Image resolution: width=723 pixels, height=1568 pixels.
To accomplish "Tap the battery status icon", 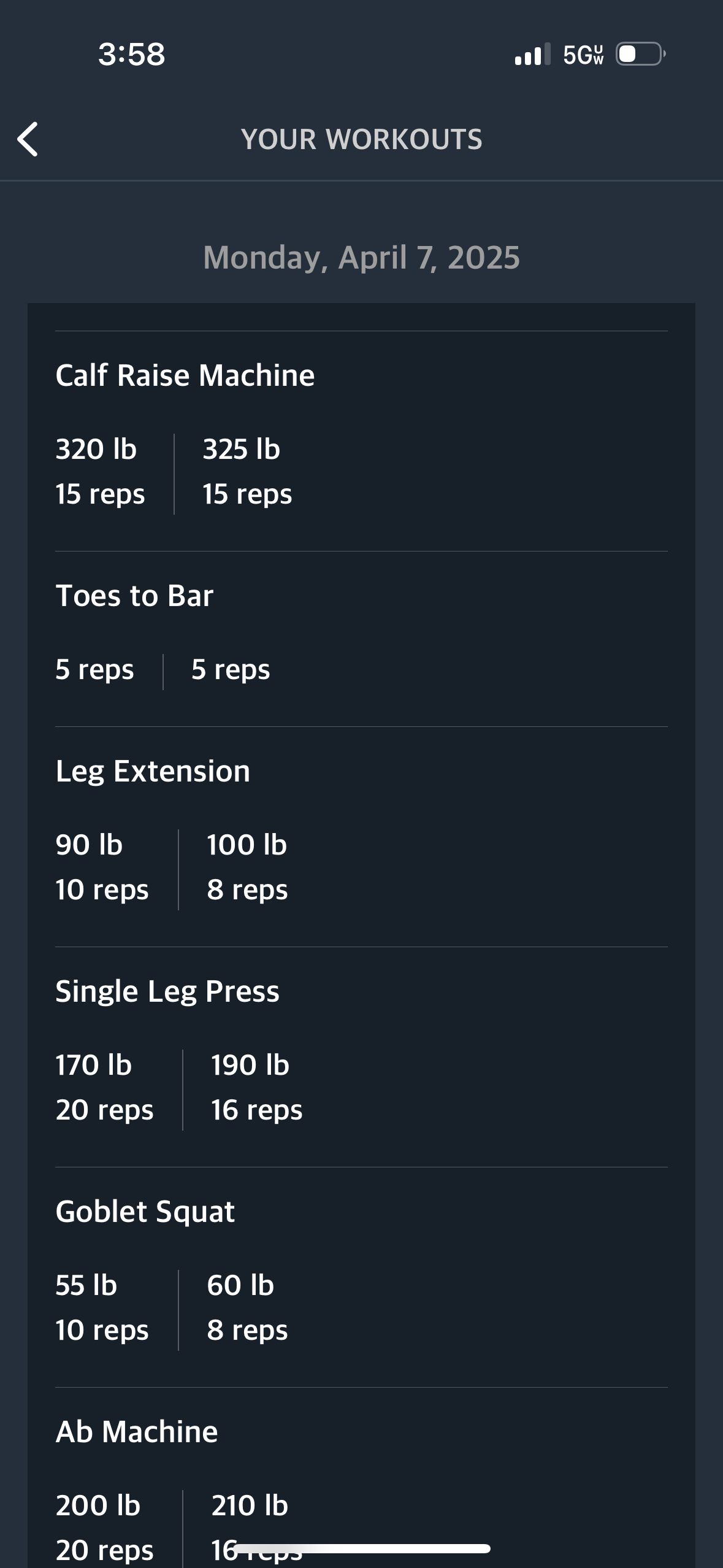I will tap(641, 54).
